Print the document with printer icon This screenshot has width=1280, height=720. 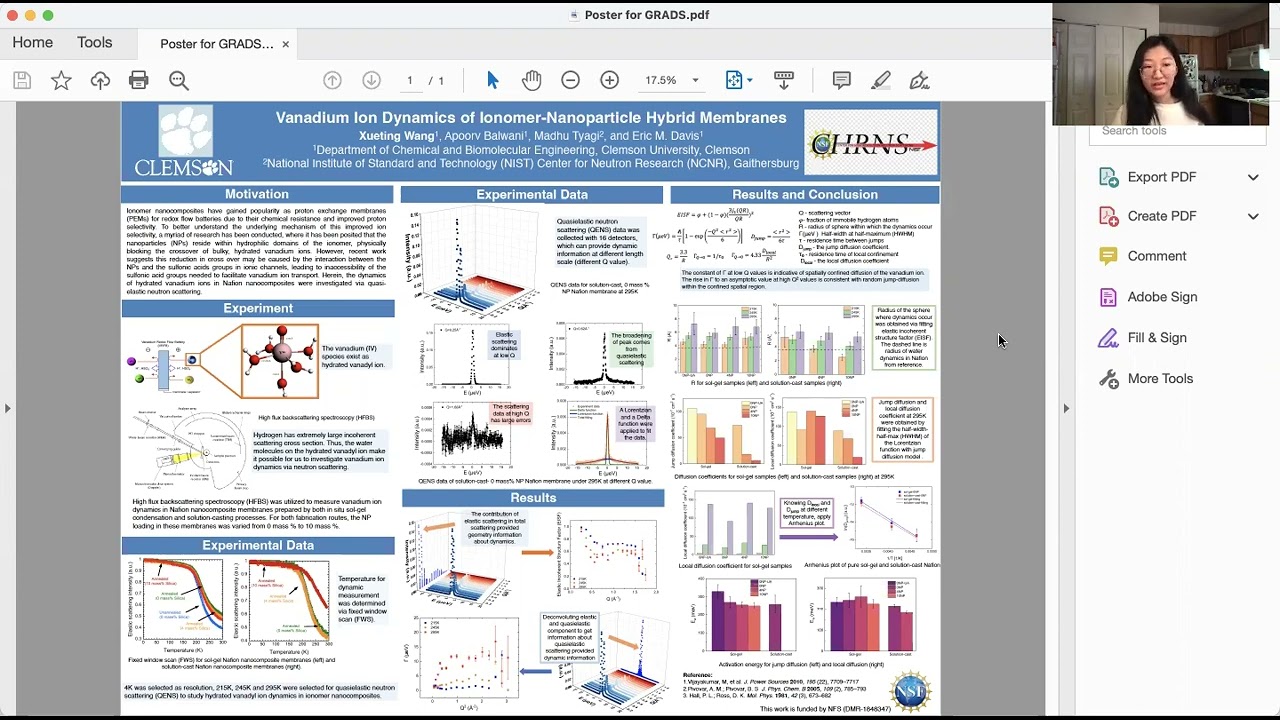[139, 80]
